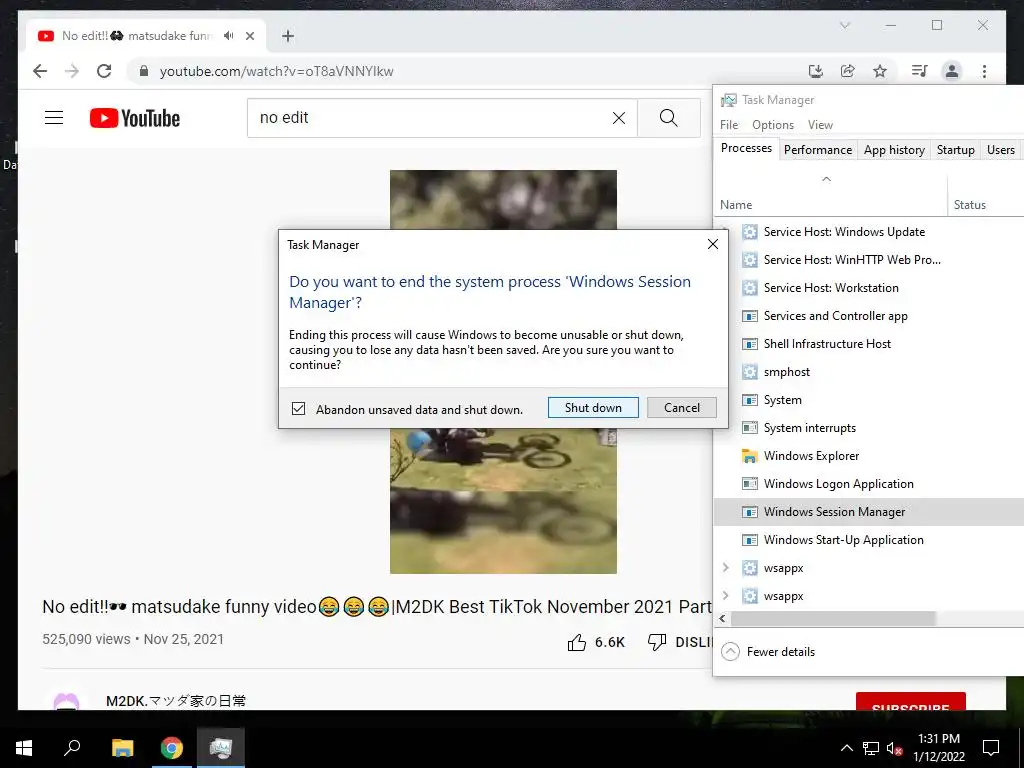Show hidden tray icons chevron
This screenshot has height=768, width=1024.
[846, 748]
